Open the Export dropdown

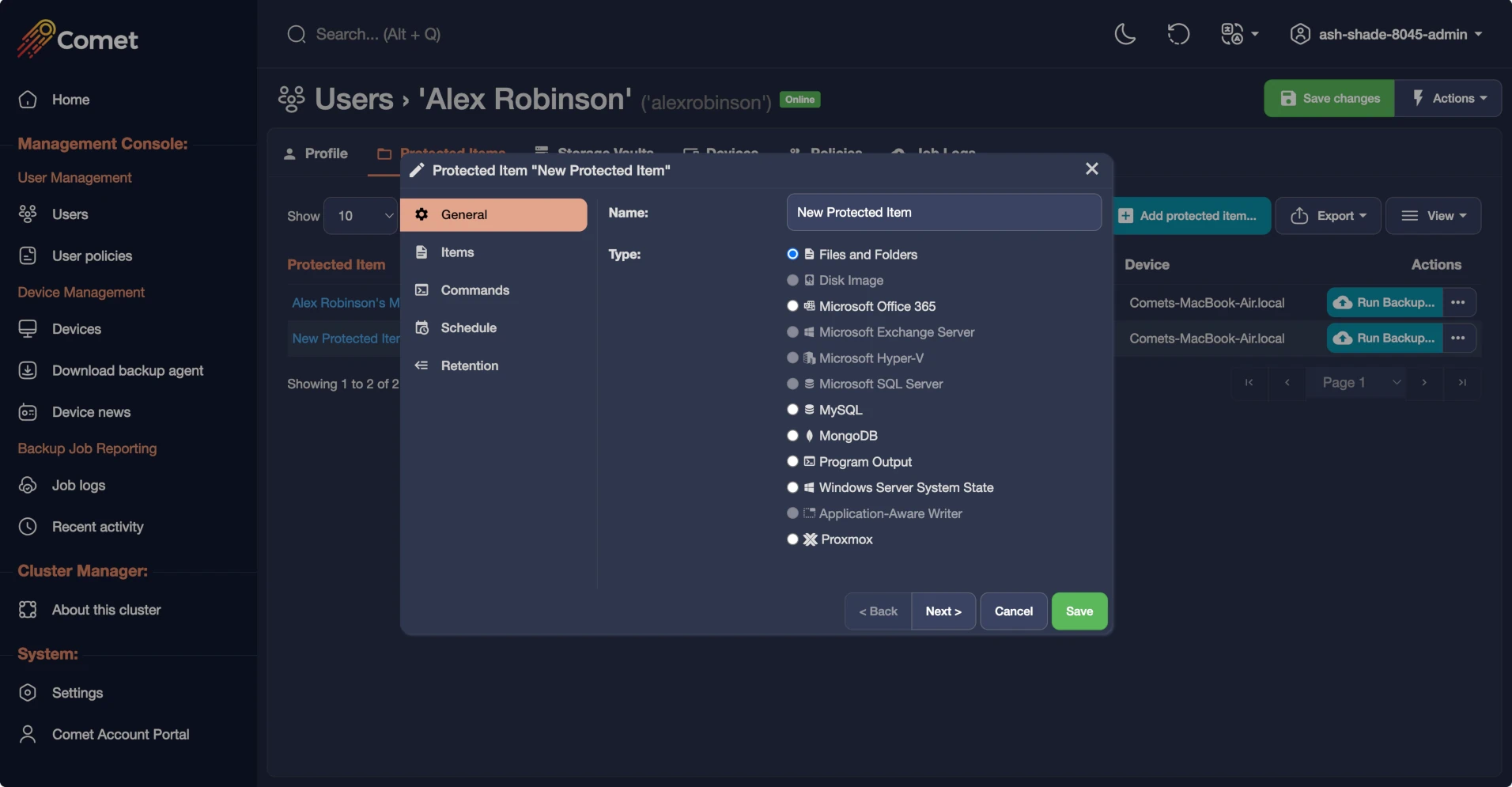pyautogui.click(x=1328, y=216)
